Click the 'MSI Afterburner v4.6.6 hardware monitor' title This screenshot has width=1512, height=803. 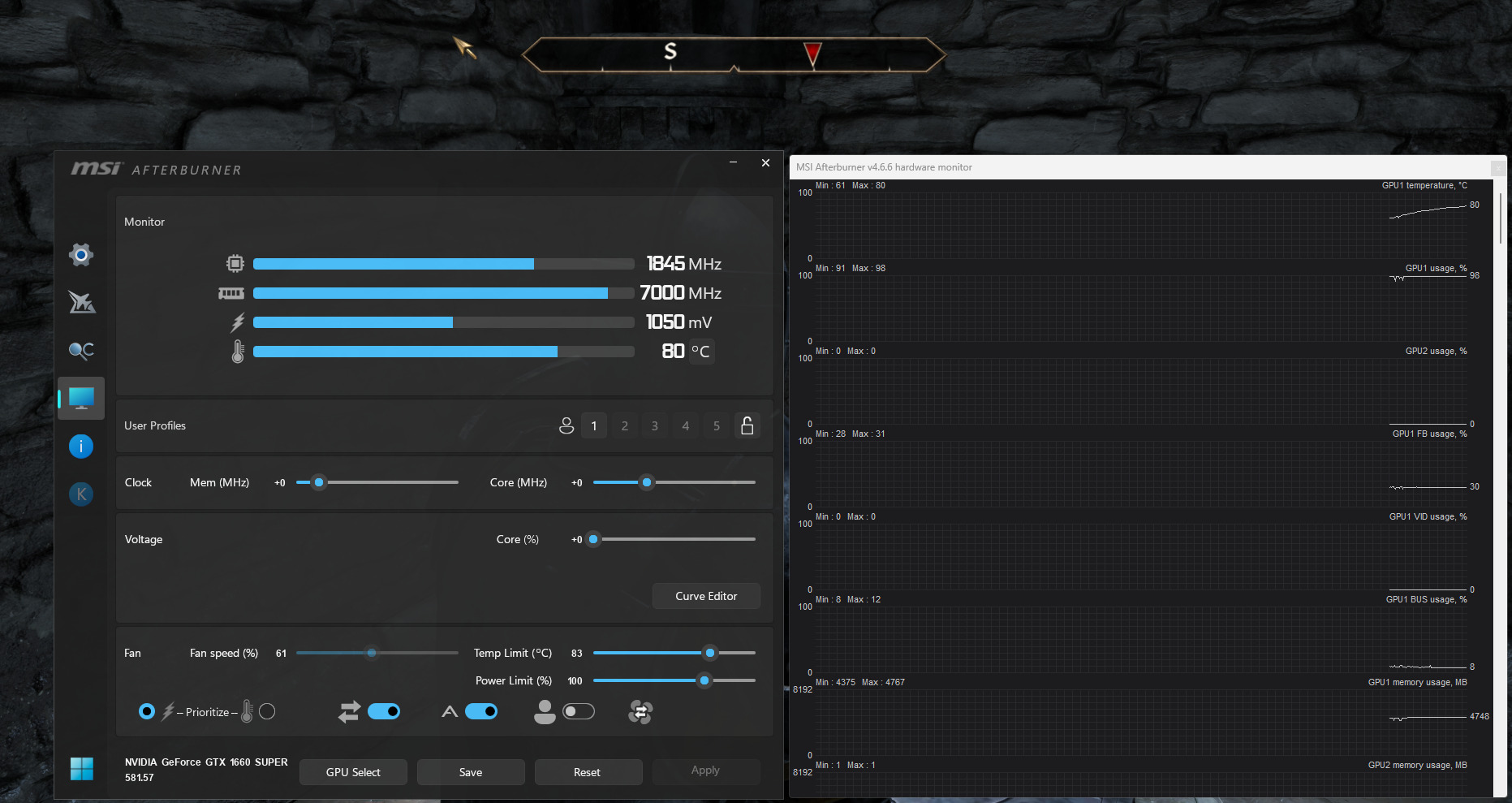pyautogui.click(x=884, y=167)
